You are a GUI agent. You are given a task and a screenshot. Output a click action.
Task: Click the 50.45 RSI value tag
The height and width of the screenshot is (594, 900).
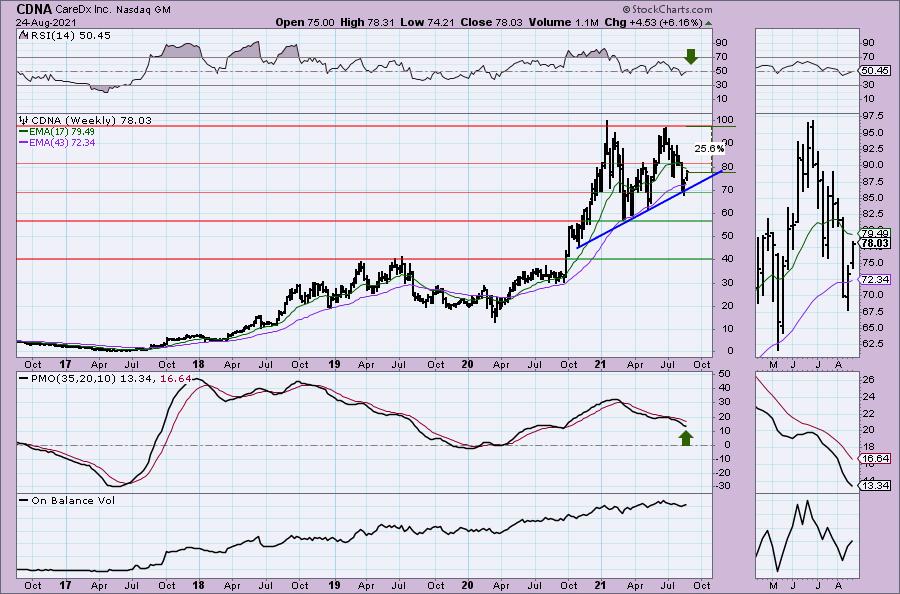877,71
